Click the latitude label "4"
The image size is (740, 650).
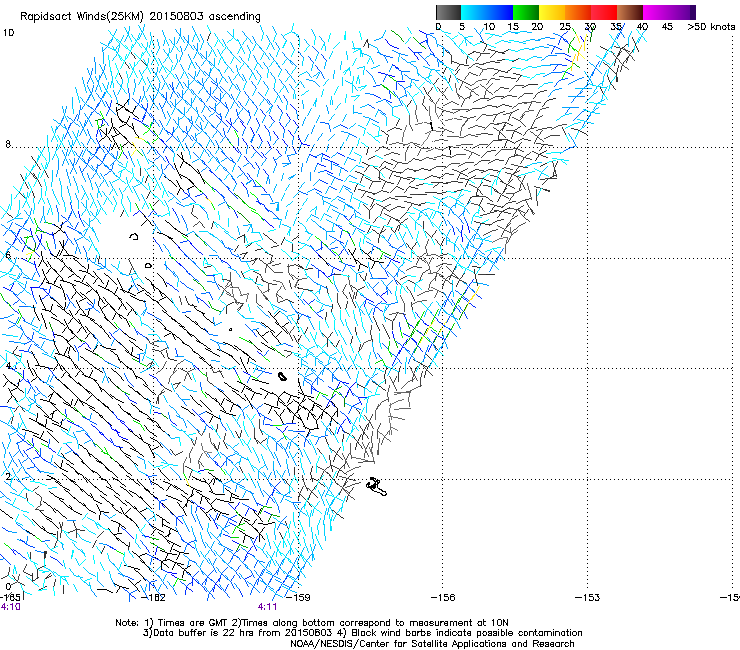click(x=8, y=366)
